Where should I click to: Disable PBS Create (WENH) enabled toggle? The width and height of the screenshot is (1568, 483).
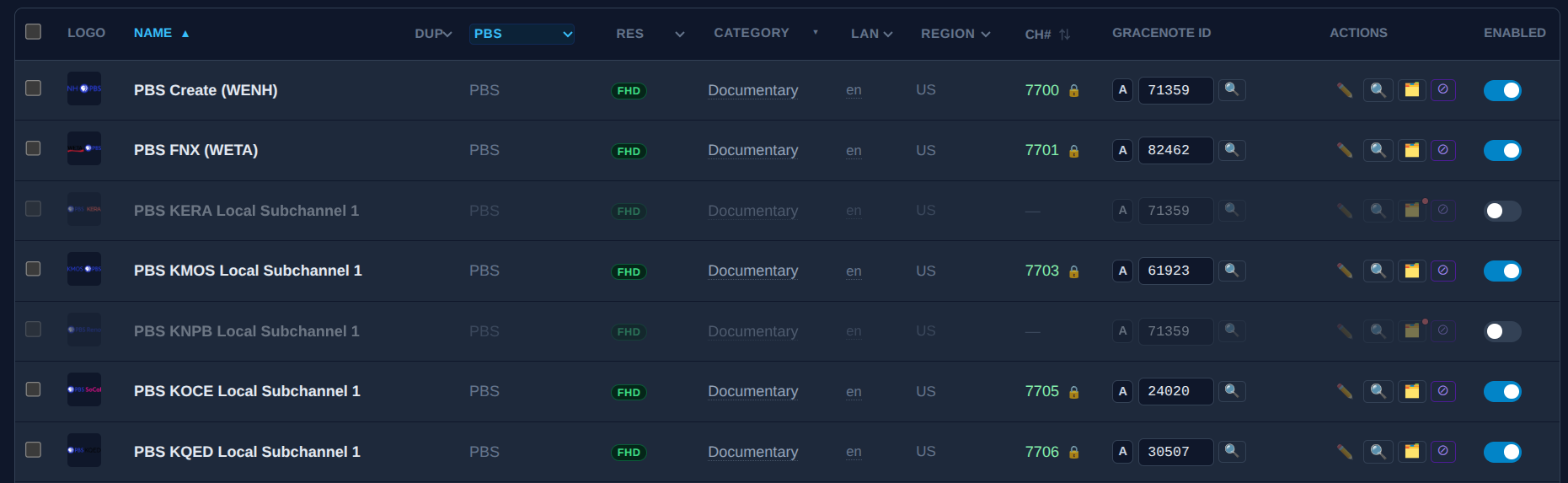click(1502, 90)
